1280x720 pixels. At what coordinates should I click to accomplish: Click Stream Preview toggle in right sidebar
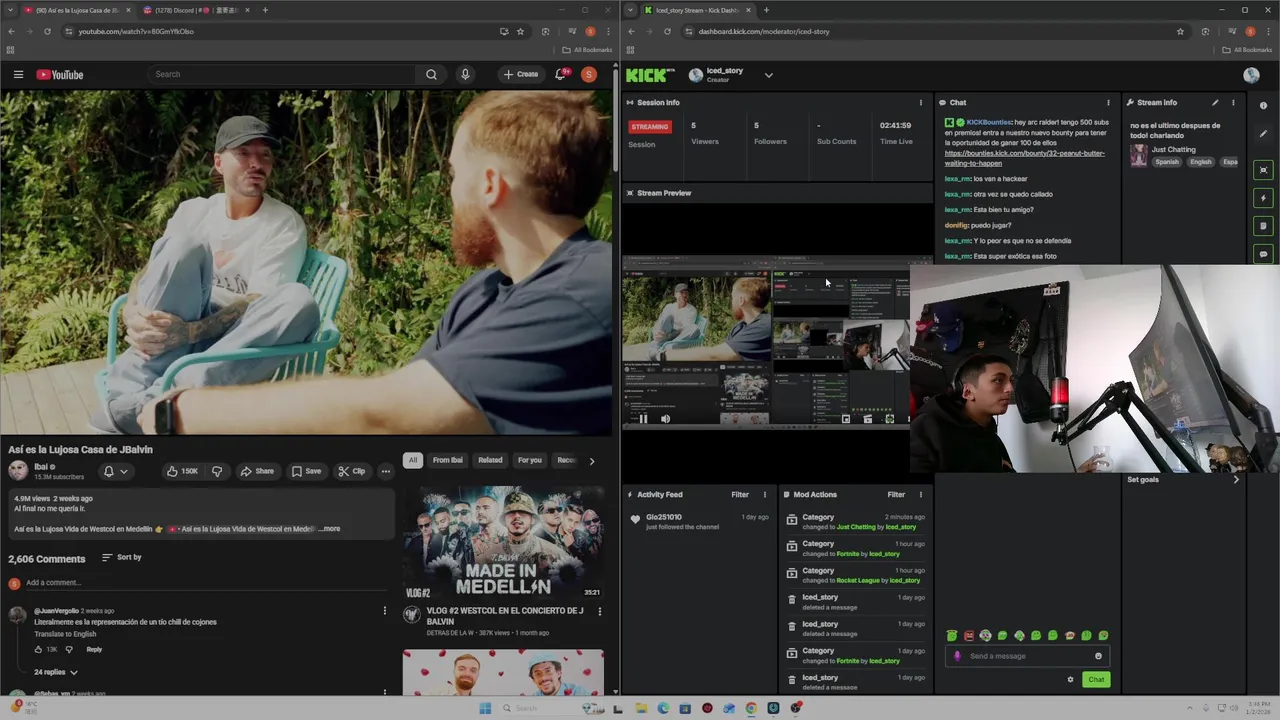tap(1263, 170)
